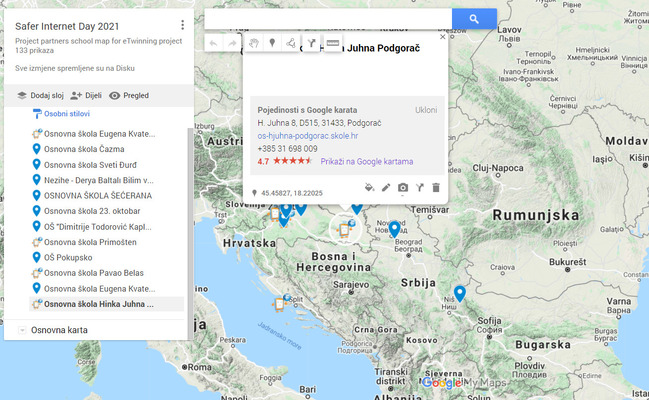Click the paint bucket style icon in popup
The width and height of the screenshot is (649, 400).
369,188
